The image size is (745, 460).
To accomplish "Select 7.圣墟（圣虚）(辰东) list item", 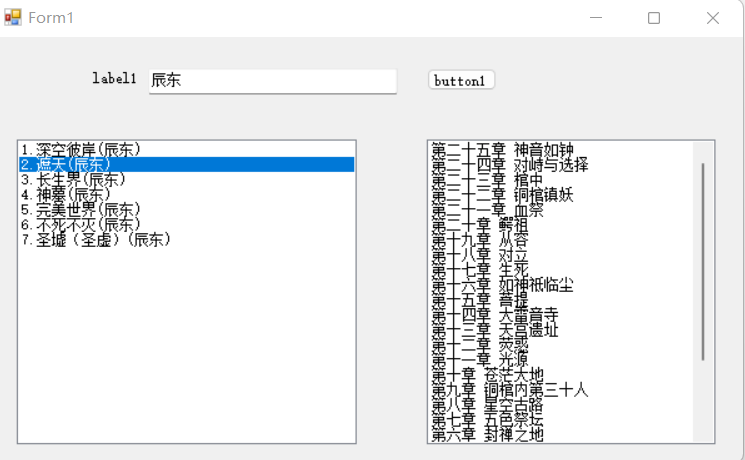I will coord(96,240).
